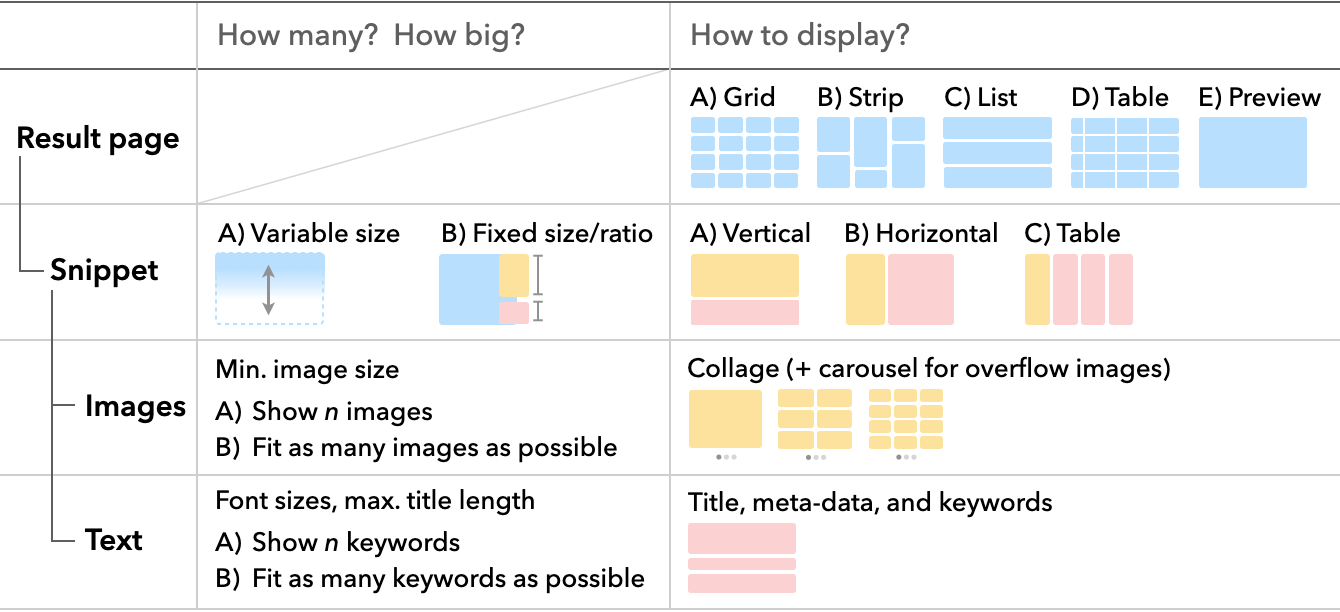
Task: Click the single-image collage thumbnail
Action: click(x=725, y=419)
